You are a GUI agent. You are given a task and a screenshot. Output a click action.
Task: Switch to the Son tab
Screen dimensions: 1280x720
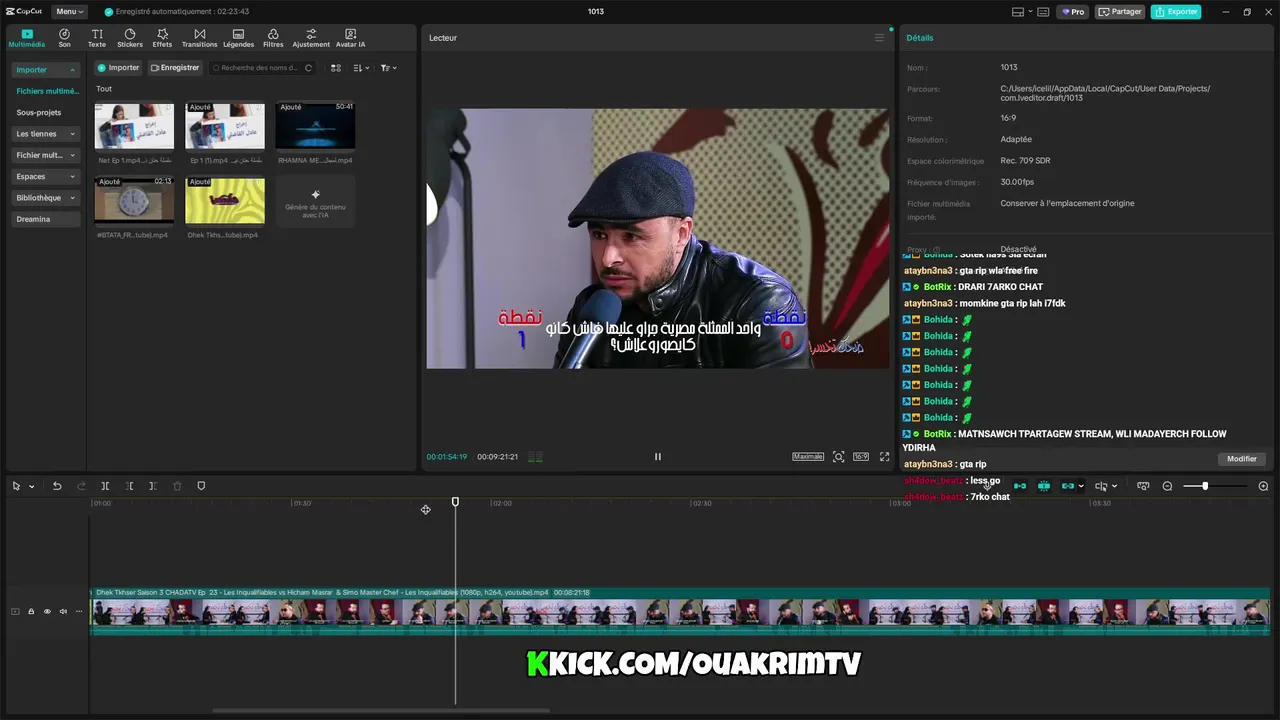(64, 38)
